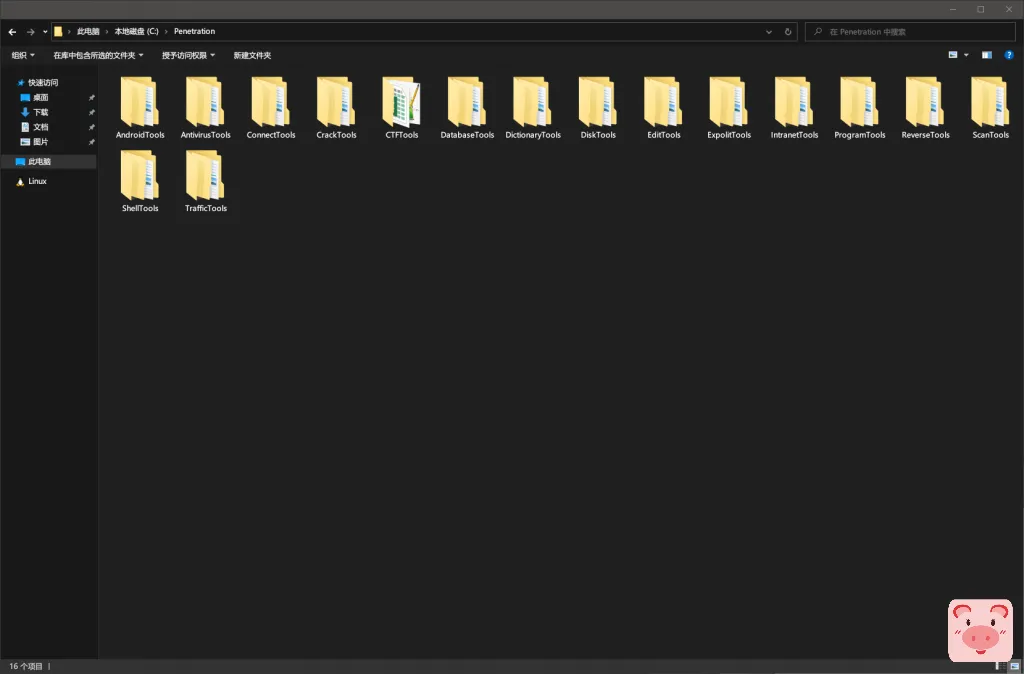1024x674 pixels.
Task: Open the TrafficTools folder icon
Action: [205, 174]
